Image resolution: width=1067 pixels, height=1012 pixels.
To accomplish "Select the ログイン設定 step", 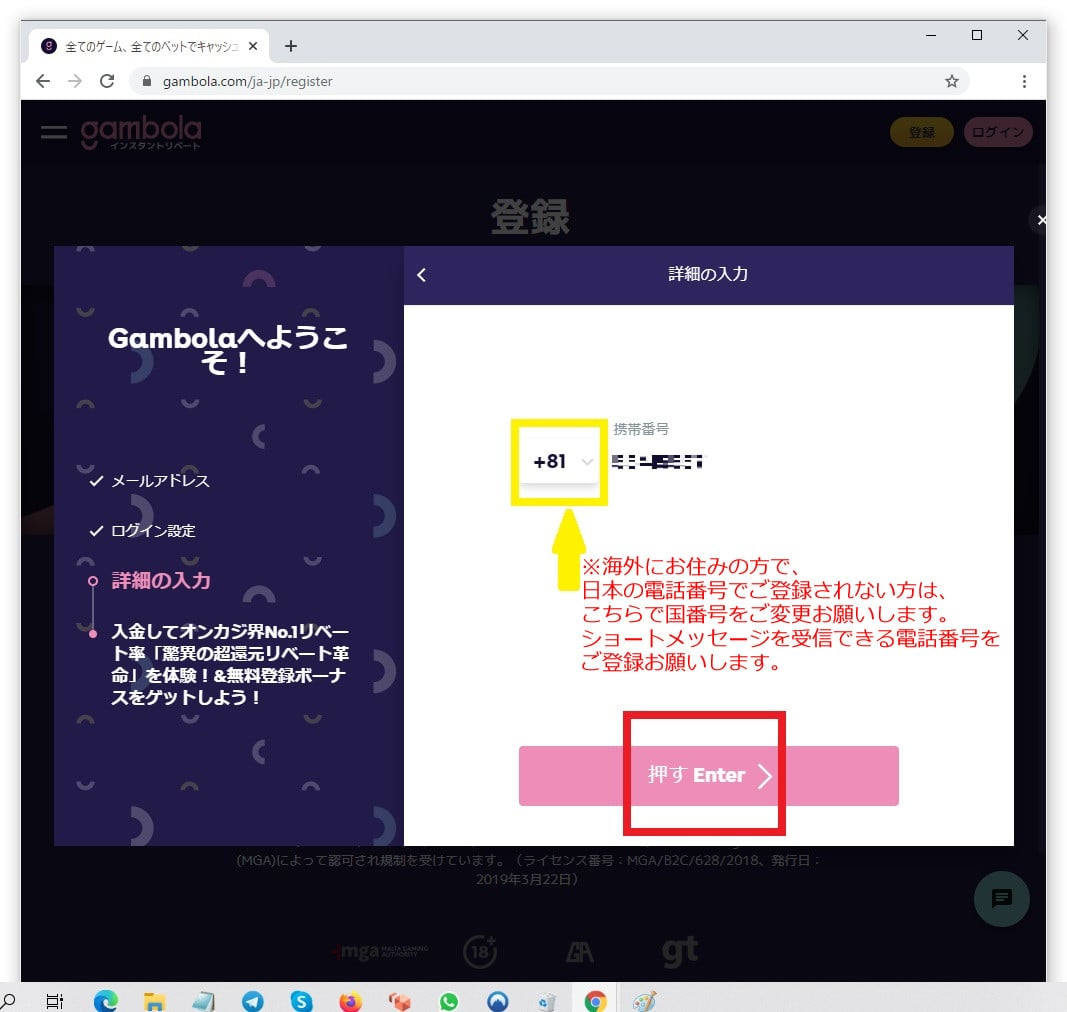I will coord(142,531).
